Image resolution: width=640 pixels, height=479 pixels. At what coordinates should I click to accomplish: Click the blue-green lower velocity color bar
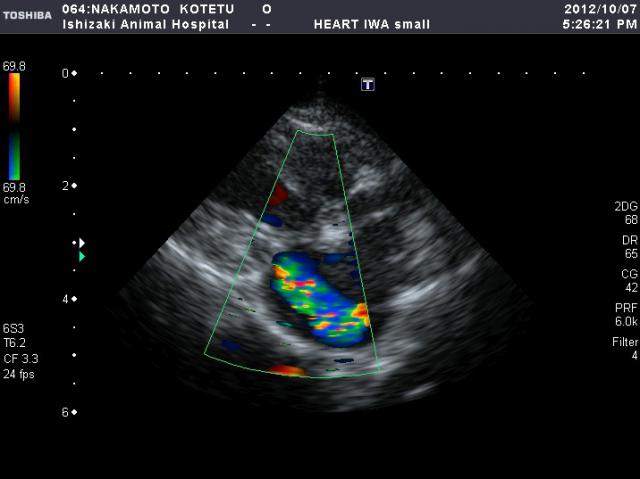pos(14,156)
